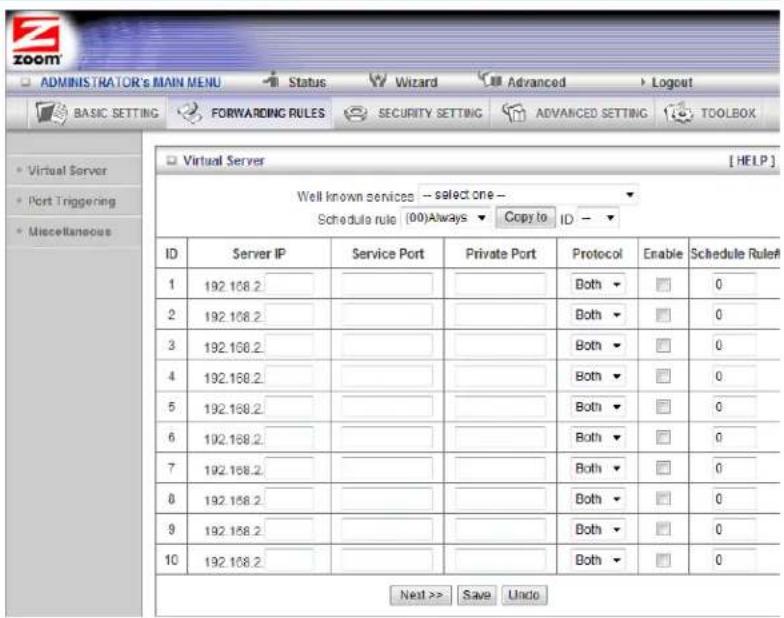Image resolution: width=784 pixels, height=618 pixels.
Task: Select Virtual Server in sidebar
Action: pos(68,170)
